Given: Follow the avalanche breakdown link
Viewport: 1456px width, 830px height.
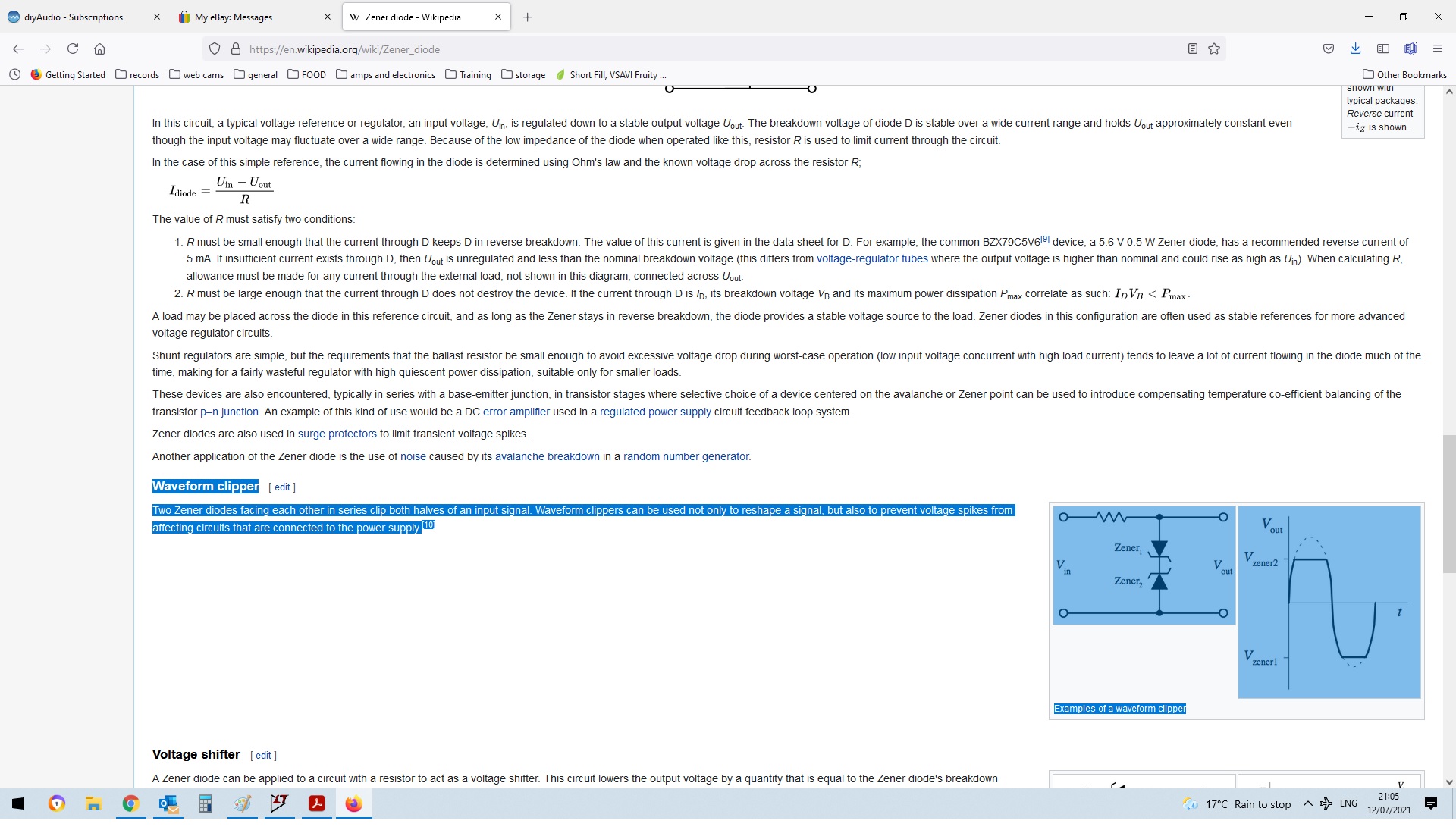Looking at the screenshot, I should click(x=548, y=456).
